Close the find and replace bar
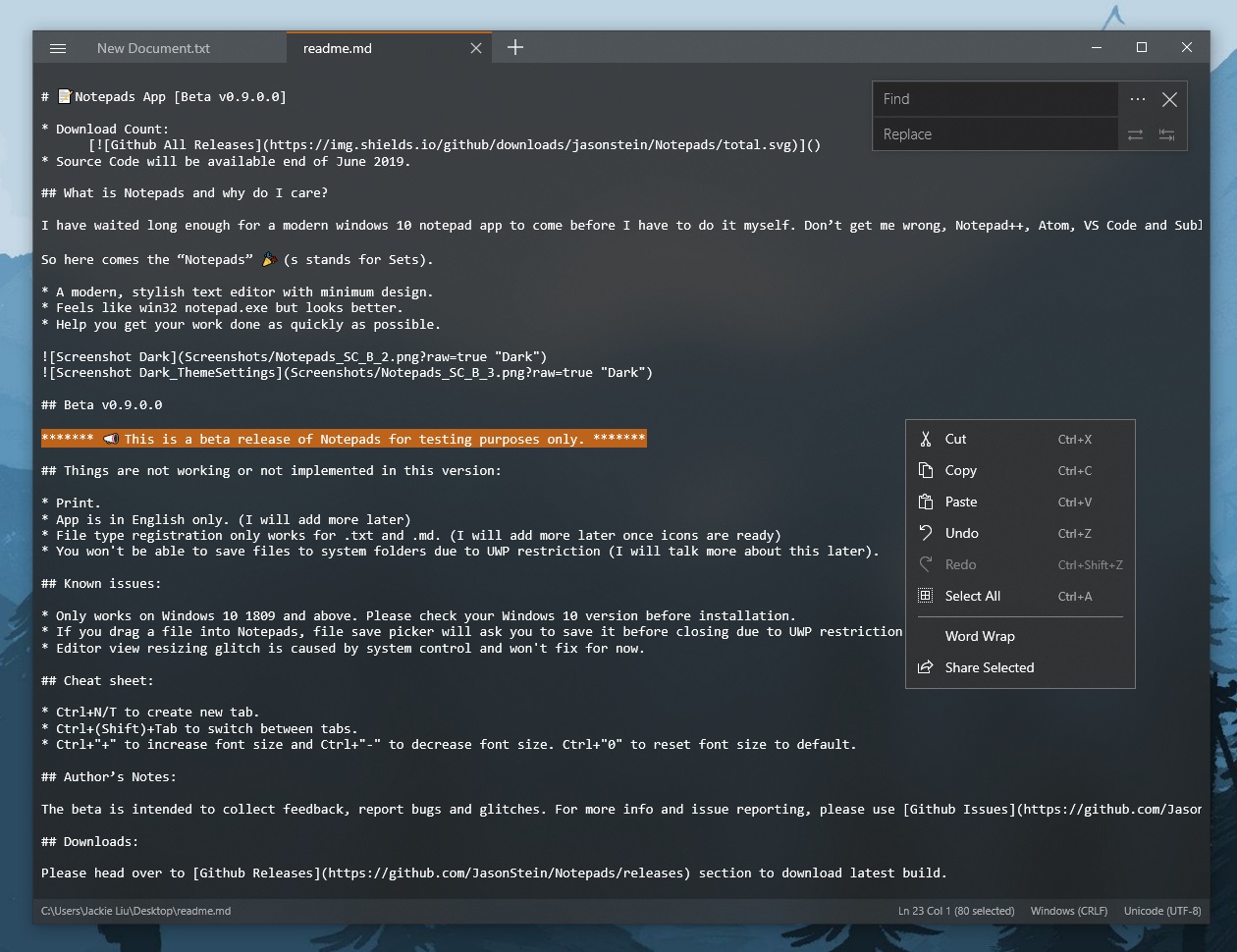The height and width of the screenshot is (952, 1237). pos(1169,99)
